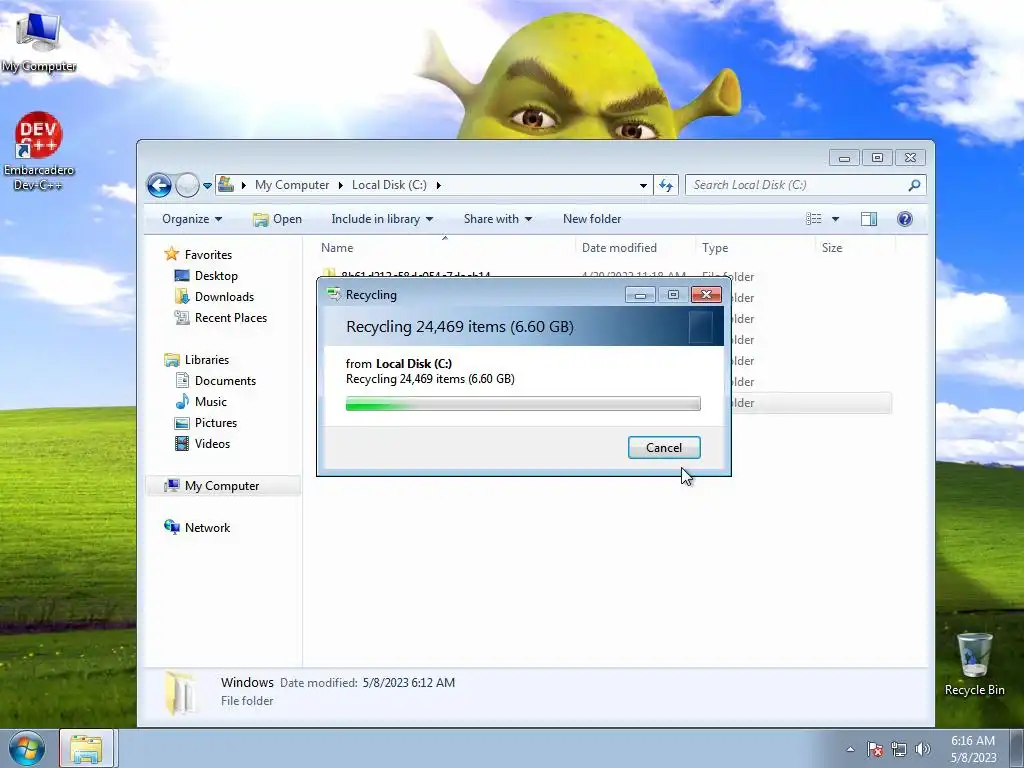Open the network tray icon
The height and width of the screenshot is (768, 1024).
click(899, 749)
